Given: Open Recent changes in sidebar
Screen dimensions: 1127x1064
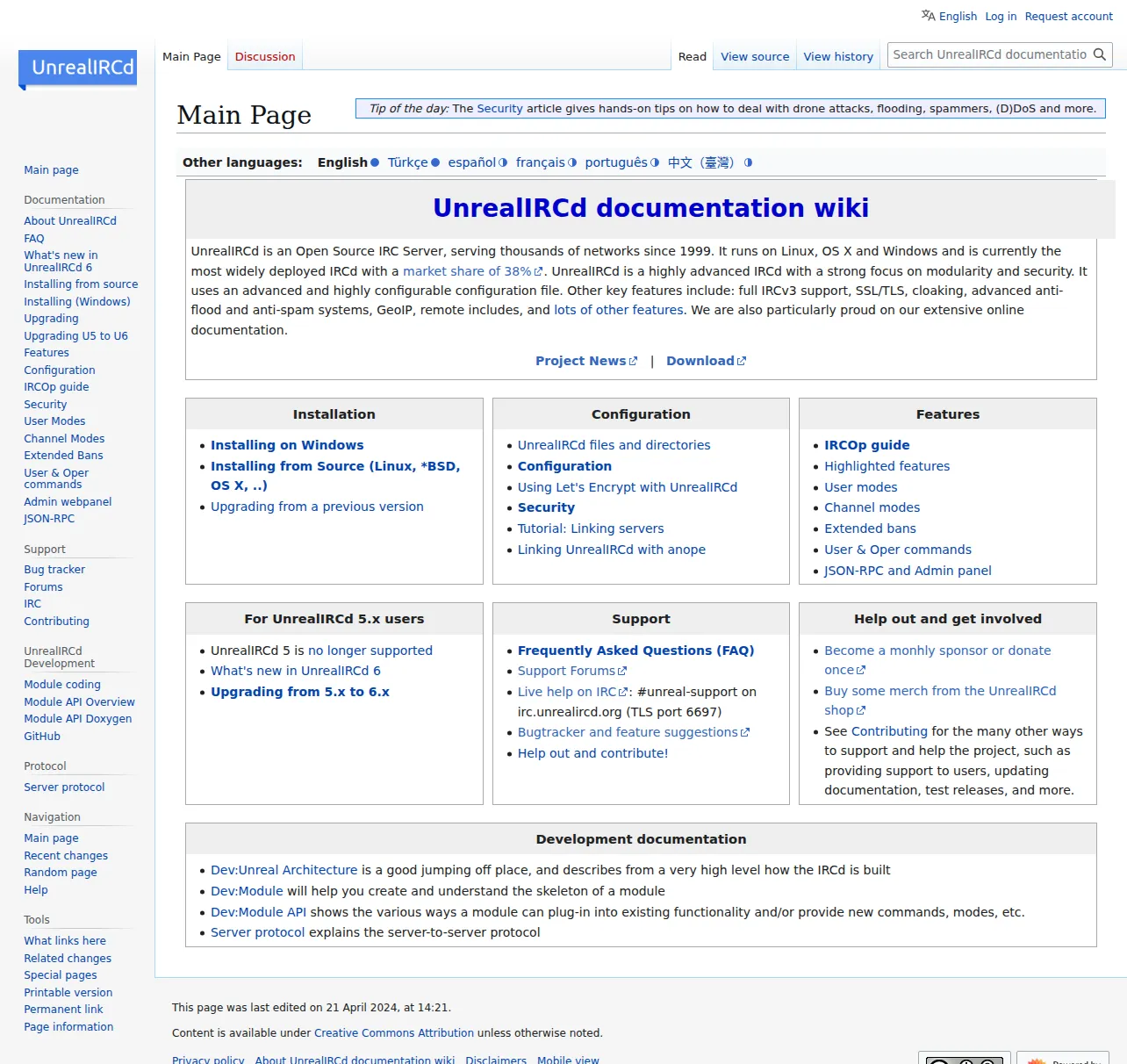Looking at the screenshot, I should pos(66,856).
